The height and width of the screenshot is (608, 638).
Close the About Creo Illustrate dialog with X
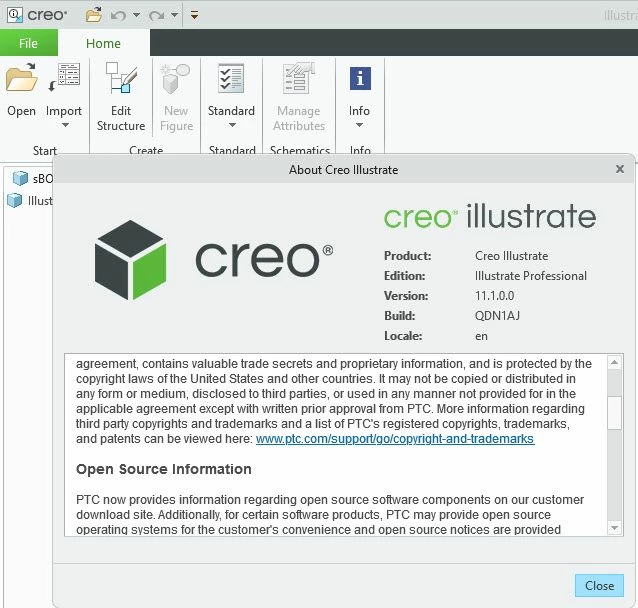click(620, 169)
